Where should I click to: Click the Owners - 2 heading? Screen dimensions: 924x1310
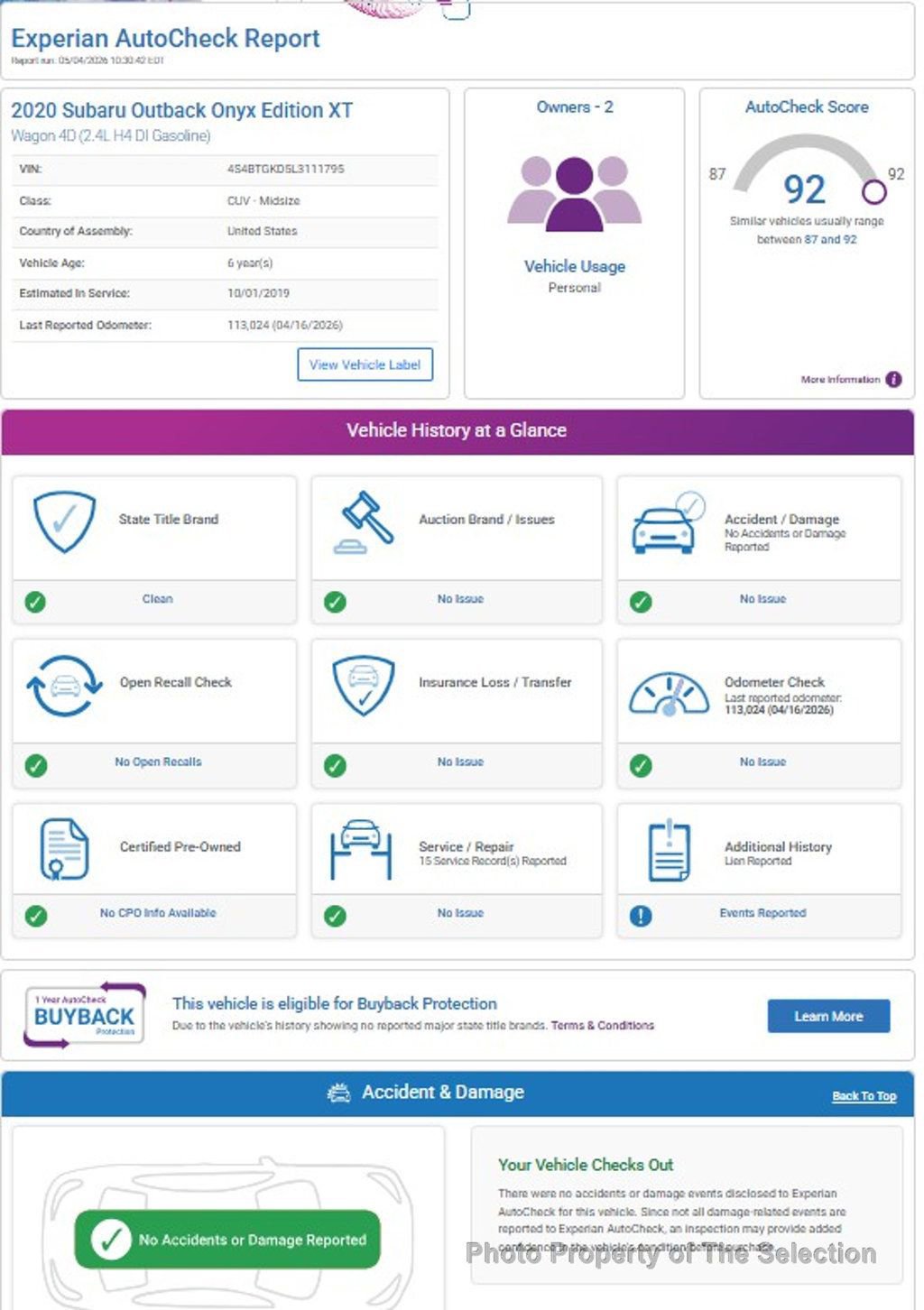(575, 107)
